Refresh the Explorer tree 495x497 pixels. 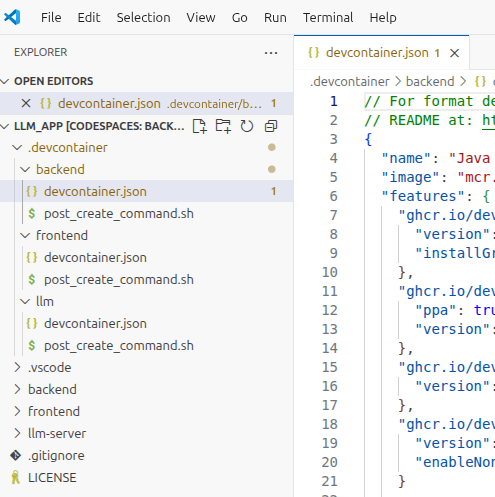tap(247, 126)
